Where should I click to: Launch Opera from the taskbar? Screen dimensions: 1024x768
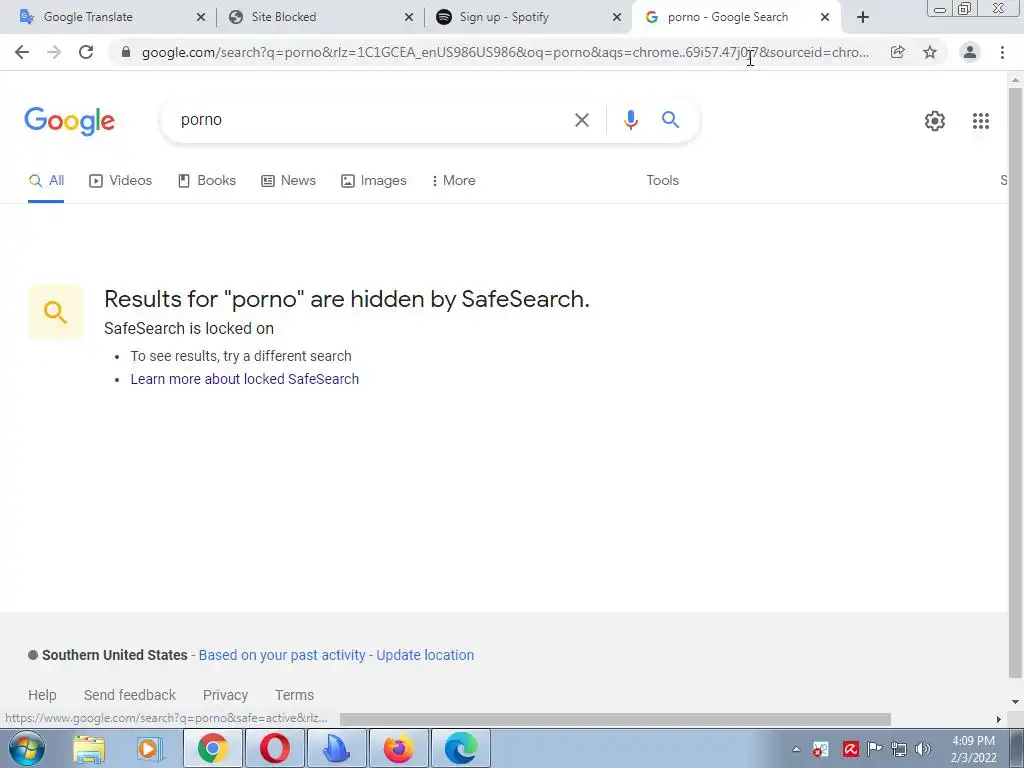tap(274, 748)
